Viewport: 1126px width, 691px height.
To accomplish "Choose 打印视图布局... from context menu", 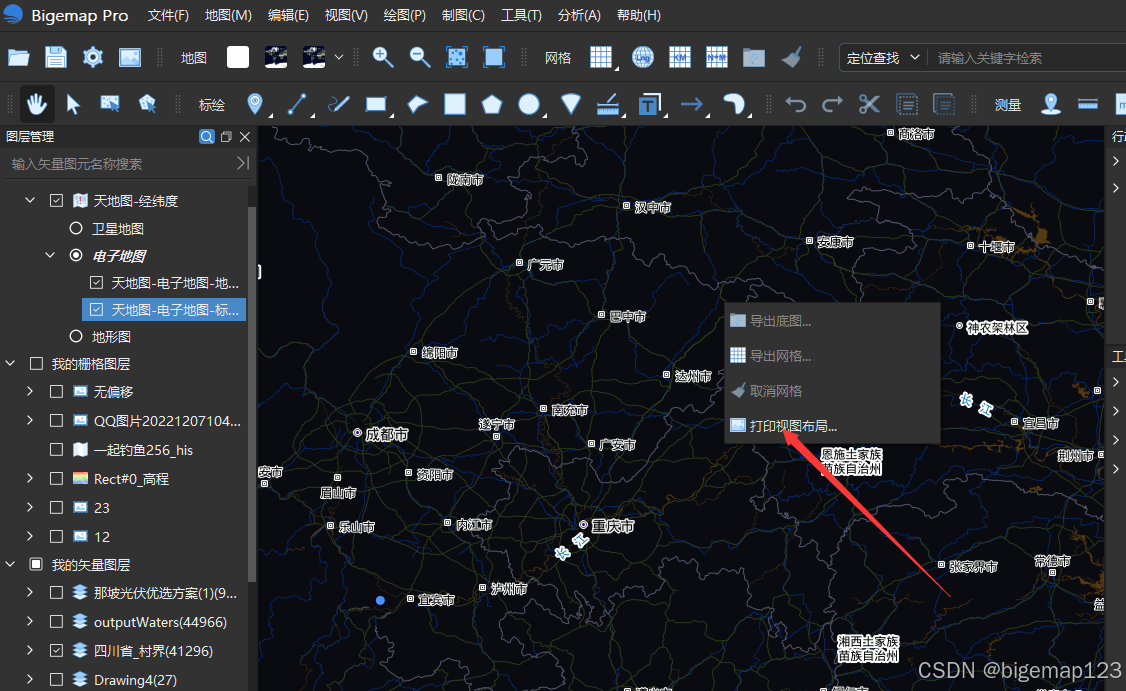I will [832, 426].
